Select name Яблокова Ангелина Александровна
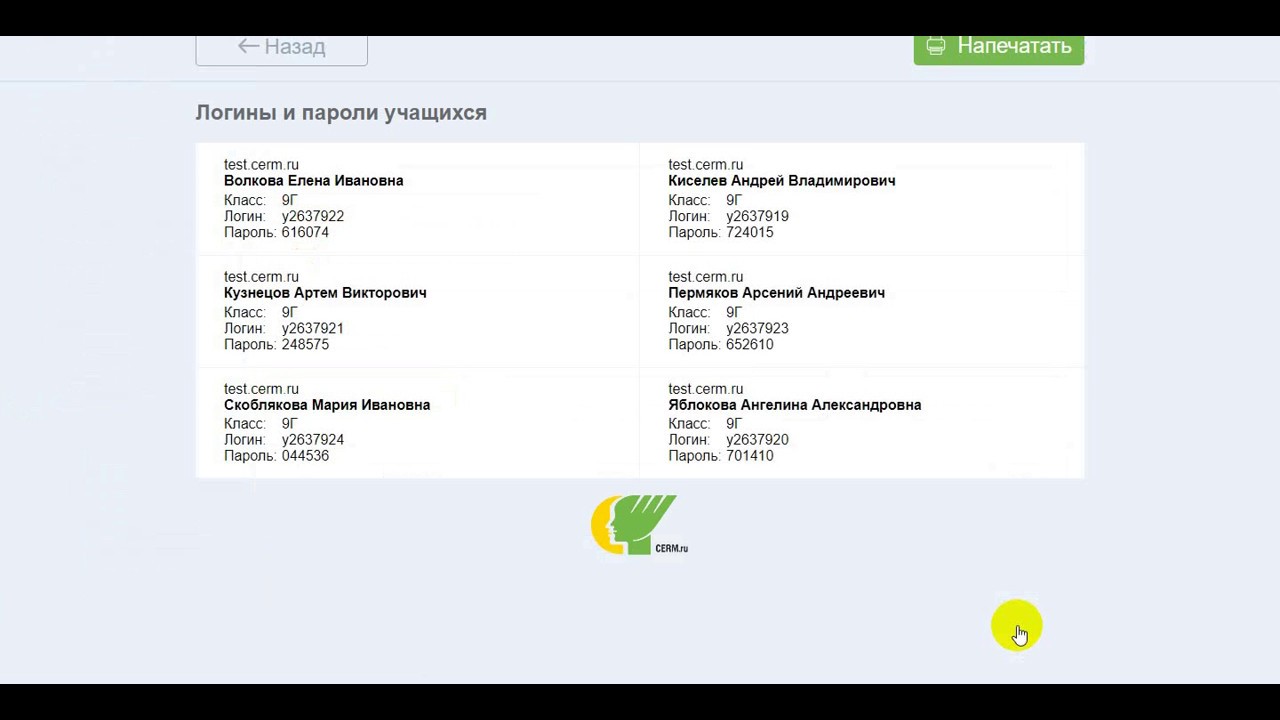 pos(795,405)
